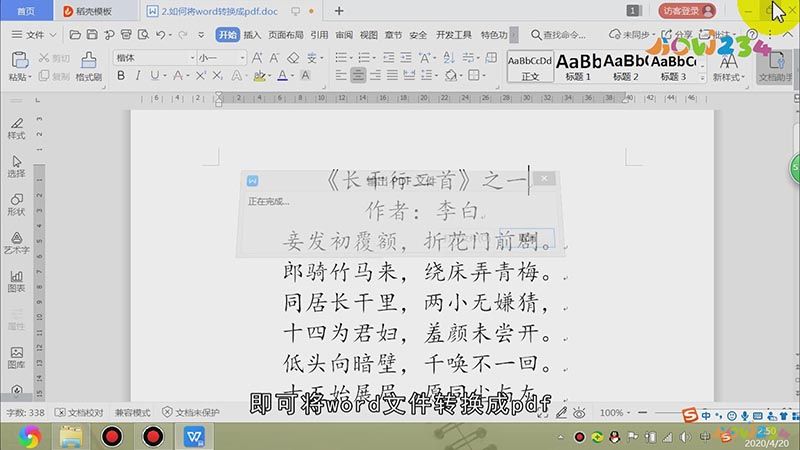Toggle justify alignment

[x=392, y=76]
